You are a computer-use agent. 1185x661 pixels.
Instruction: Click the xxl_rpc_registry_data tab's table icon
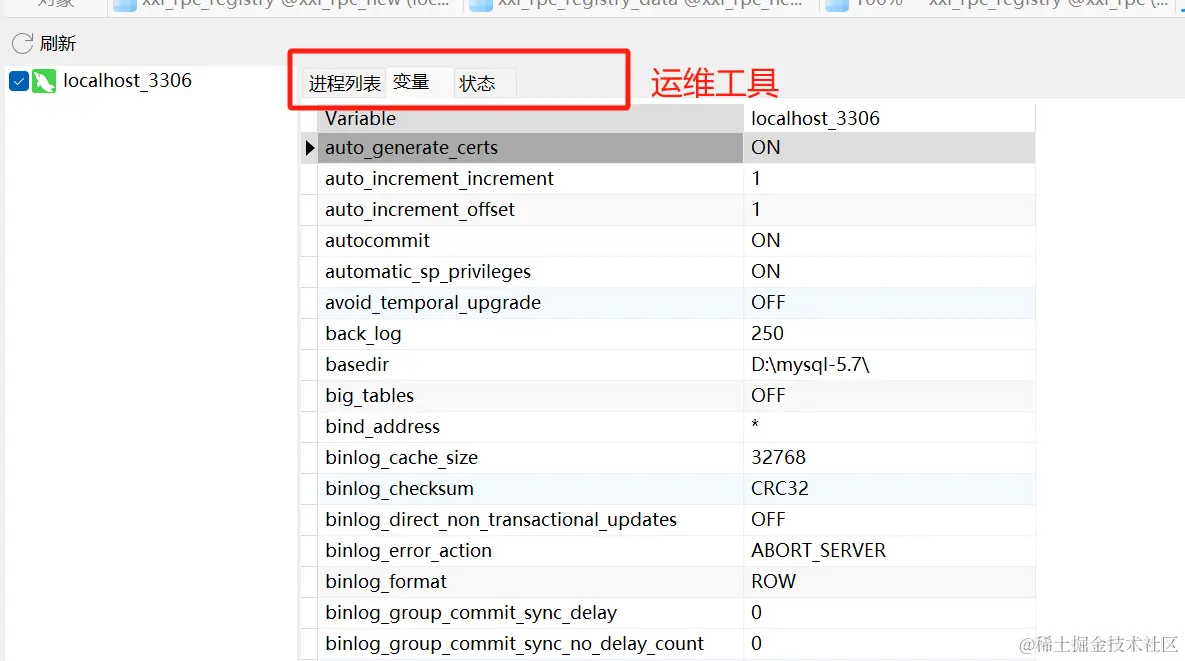[x=481, y=4]
